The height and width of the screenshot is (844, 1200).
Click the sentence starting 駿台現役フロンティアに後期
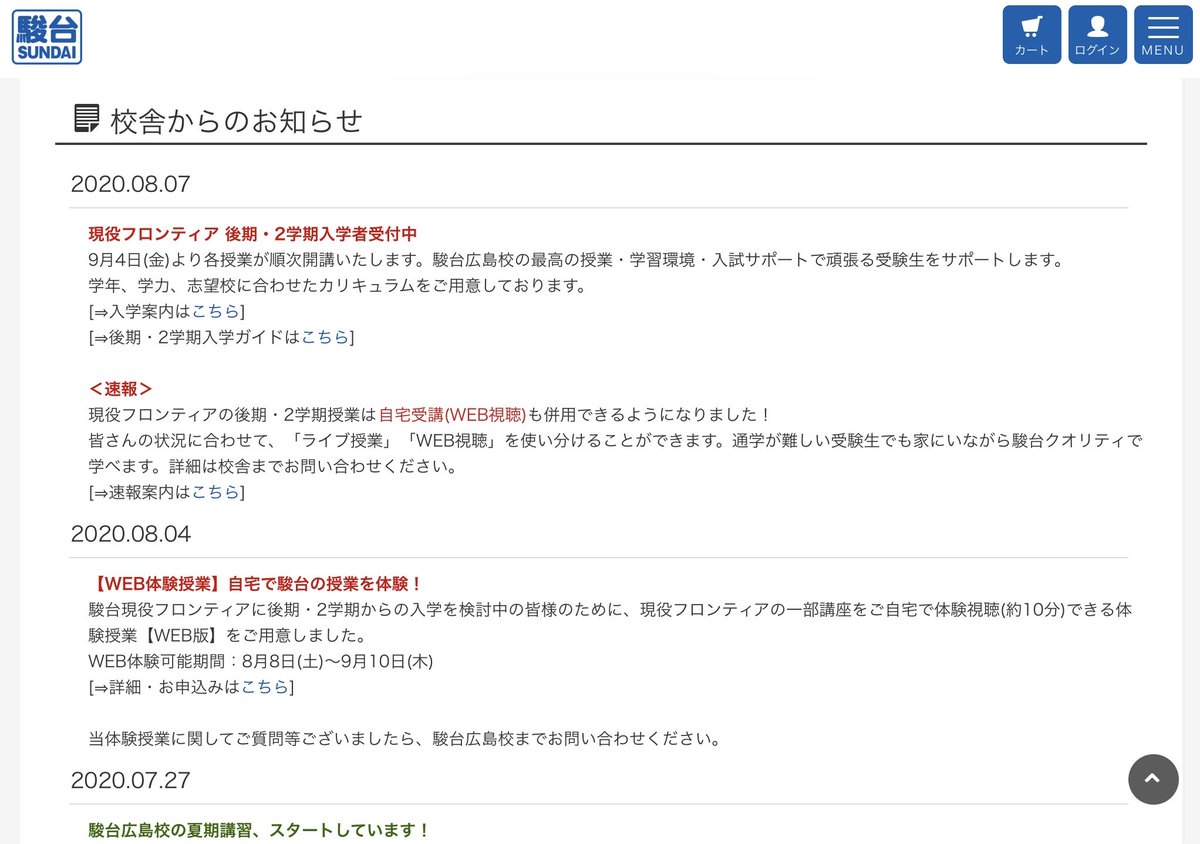610,622
